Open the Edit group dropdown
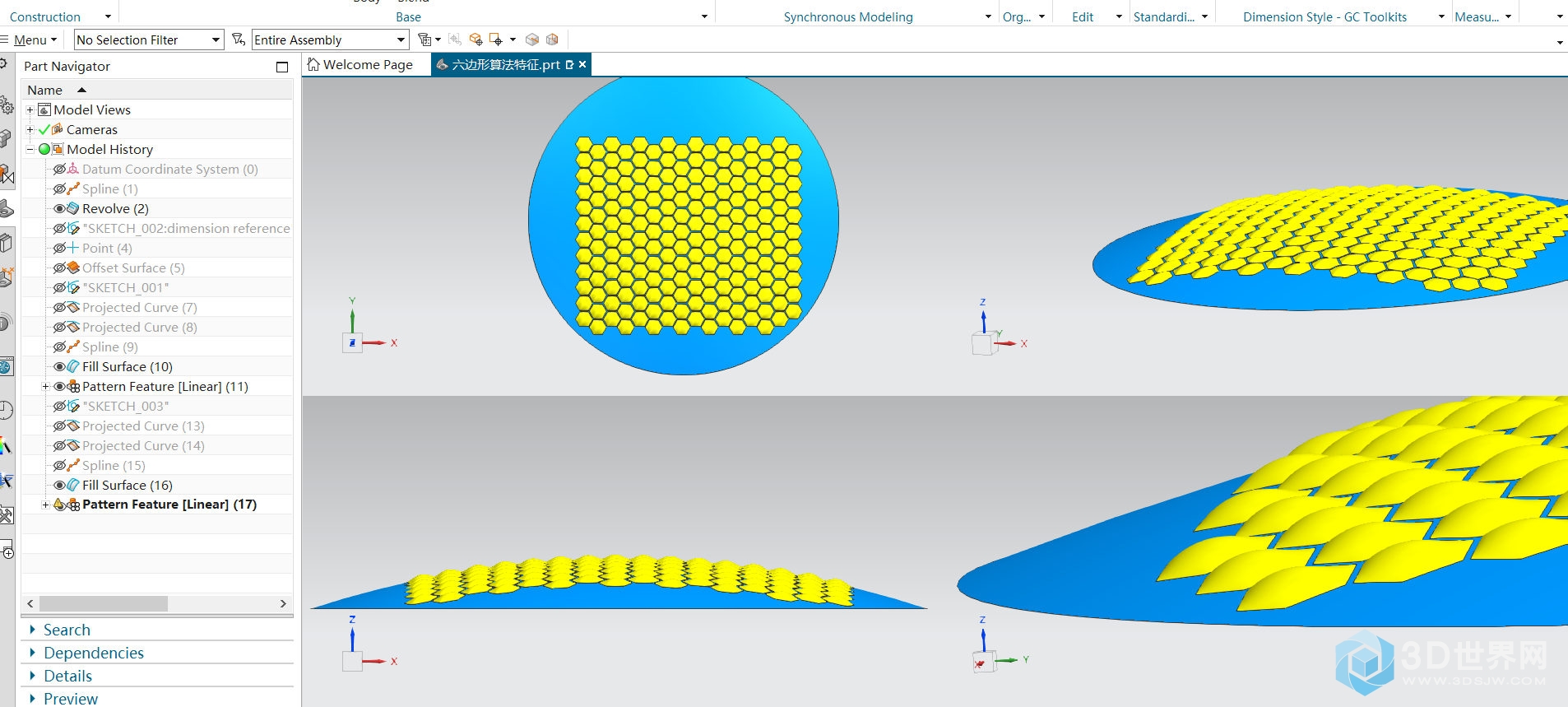 pyautogui.click(x=1119, y=16)
